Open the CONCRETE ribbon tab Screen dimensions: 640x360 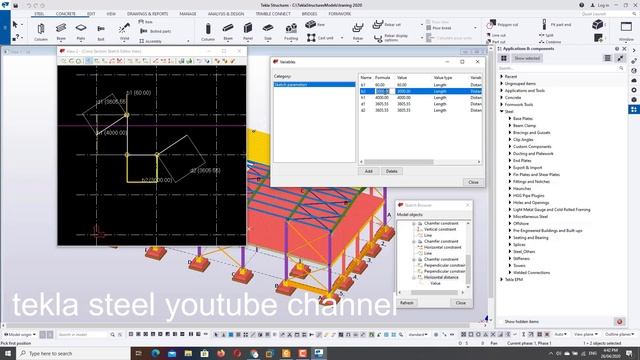[66, 14]
